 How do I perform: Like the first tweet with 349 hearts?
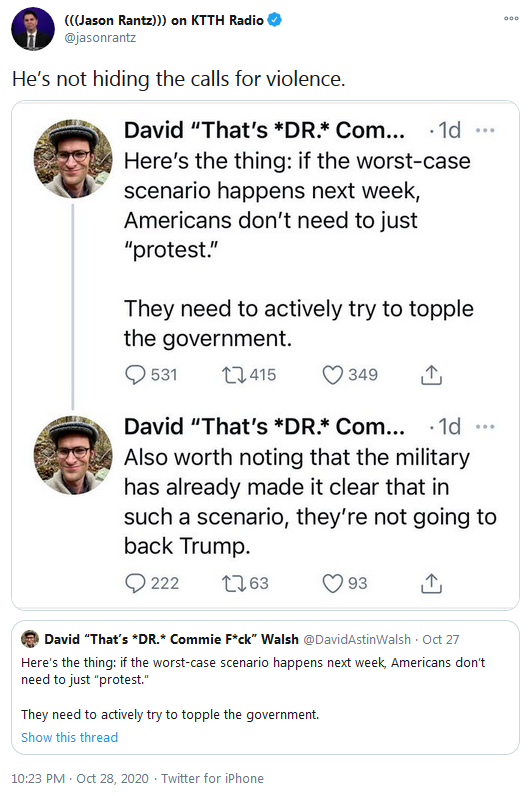coord(333,375)
